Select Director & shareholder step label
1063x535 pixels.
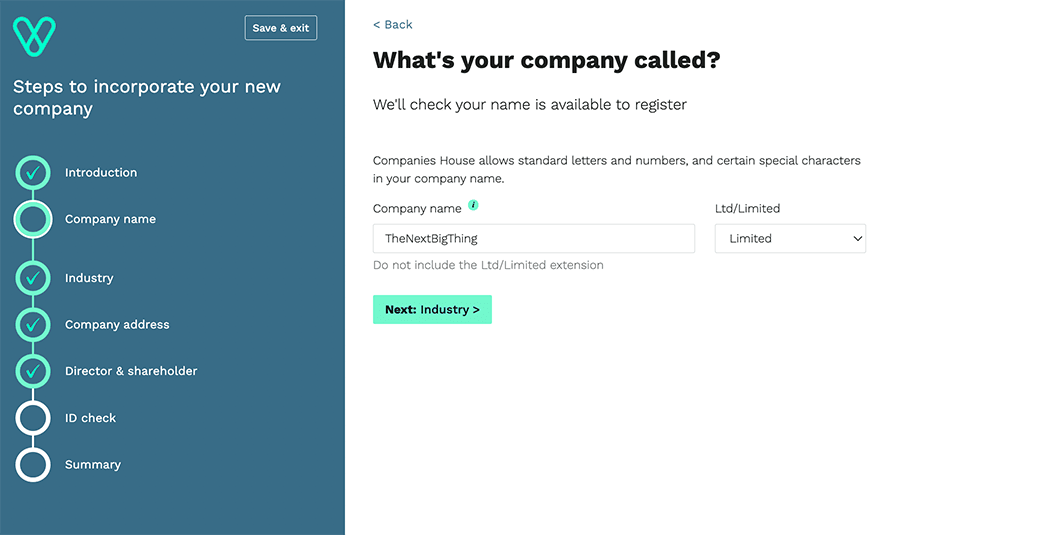point(131,371)
